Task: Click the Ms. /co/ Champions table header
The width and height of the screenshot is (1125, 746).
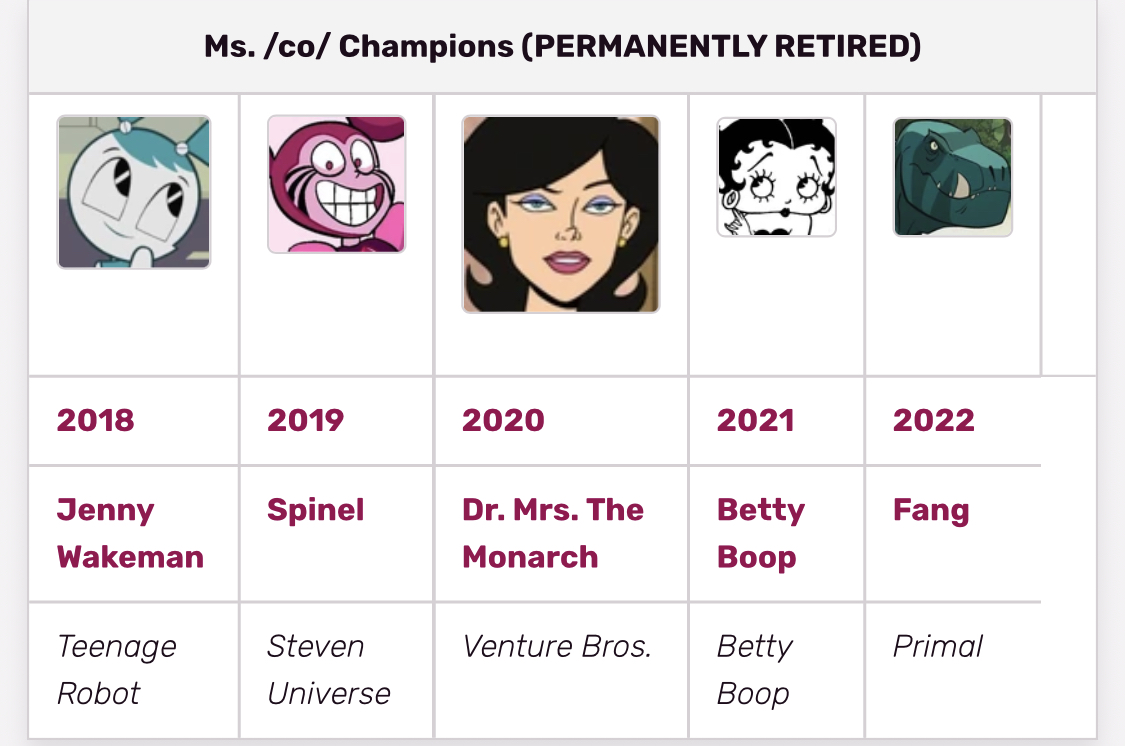Action: coord(562,46)
